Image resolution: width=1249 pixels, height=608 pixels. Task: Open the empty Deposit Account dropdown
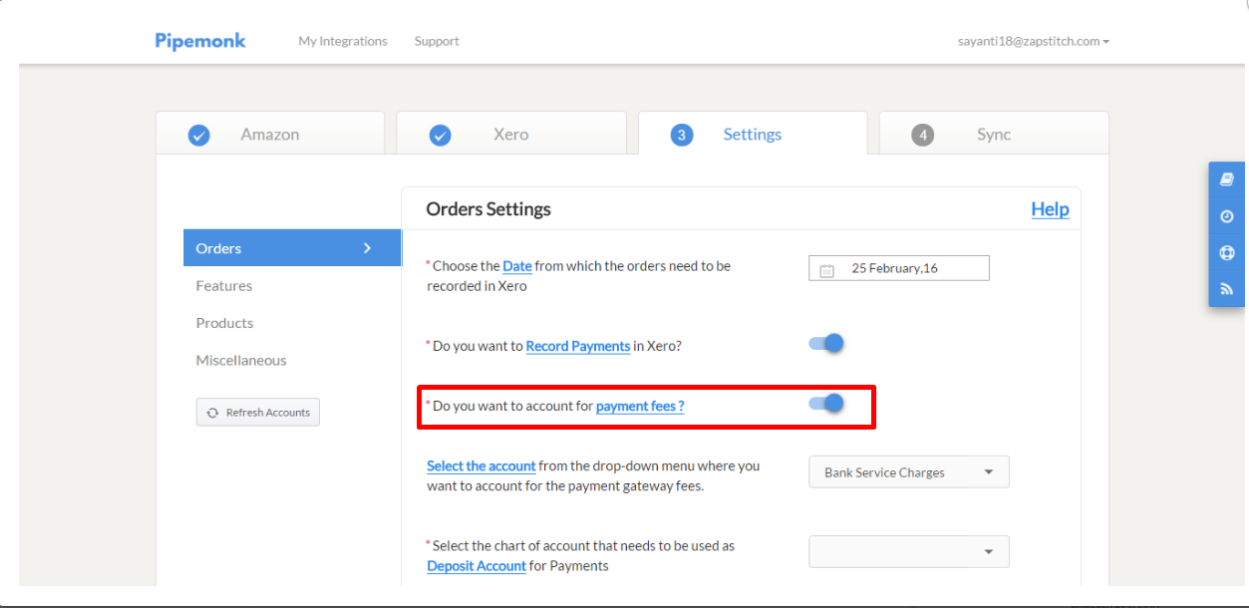[909, 551]
